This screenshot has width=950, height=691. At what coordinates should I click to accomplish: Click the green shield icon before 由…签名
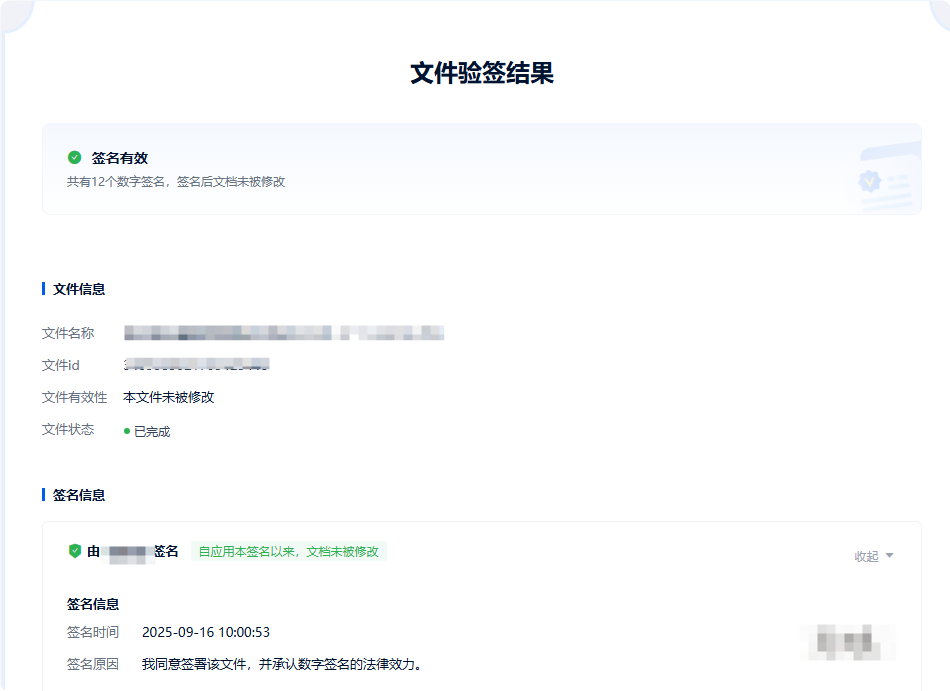(74, 551)
